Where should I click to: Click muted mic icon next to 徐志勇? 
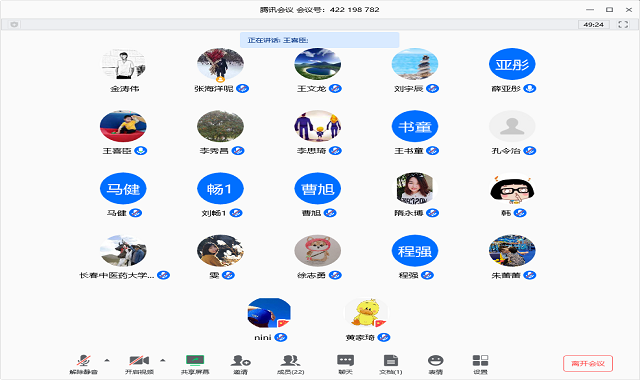pos(336,275)
